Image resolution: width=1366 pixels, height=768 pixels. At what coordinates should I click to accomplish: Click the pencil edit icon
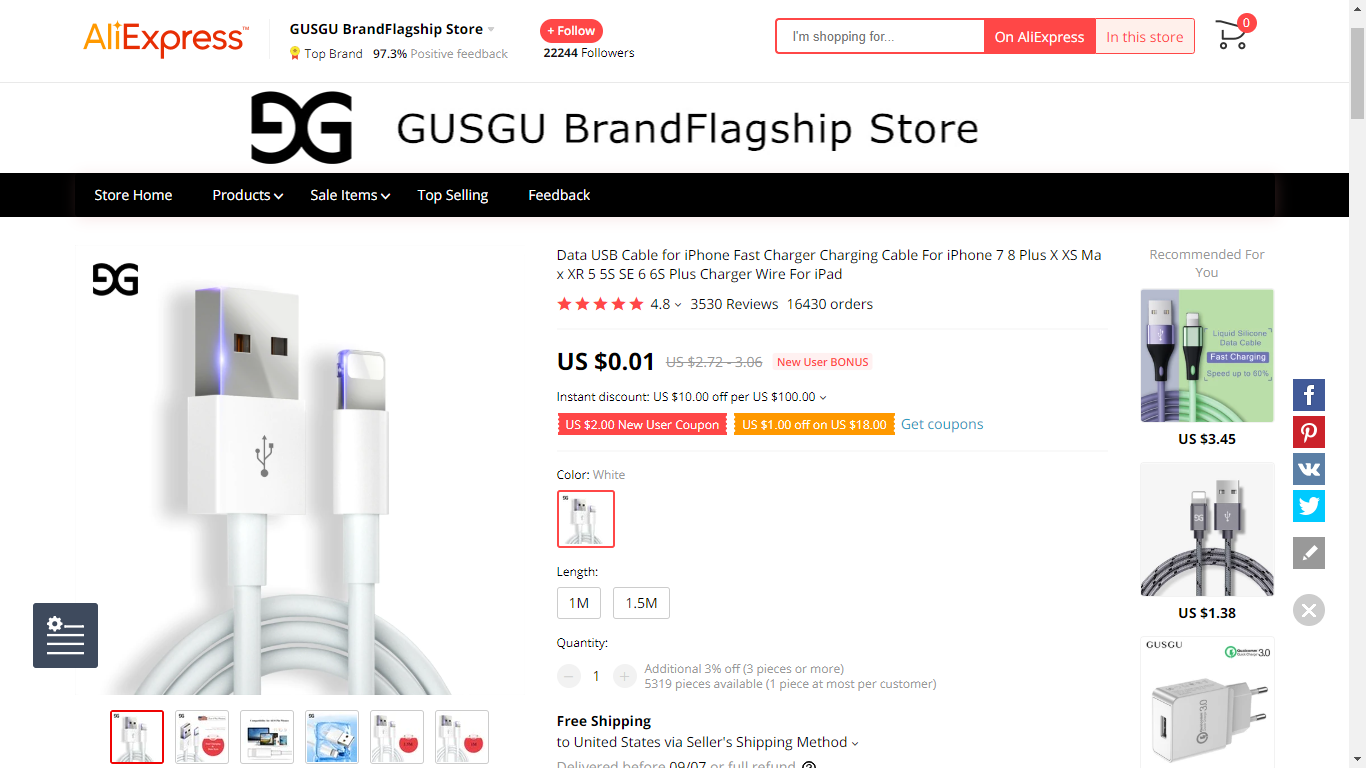1309,553
